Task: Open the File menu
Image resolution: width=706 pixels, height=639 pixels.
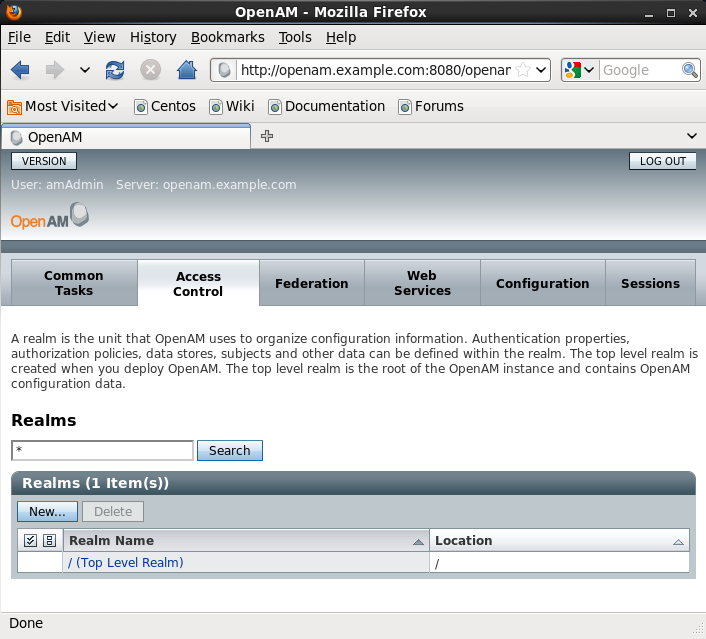Action: click(19, 37)
